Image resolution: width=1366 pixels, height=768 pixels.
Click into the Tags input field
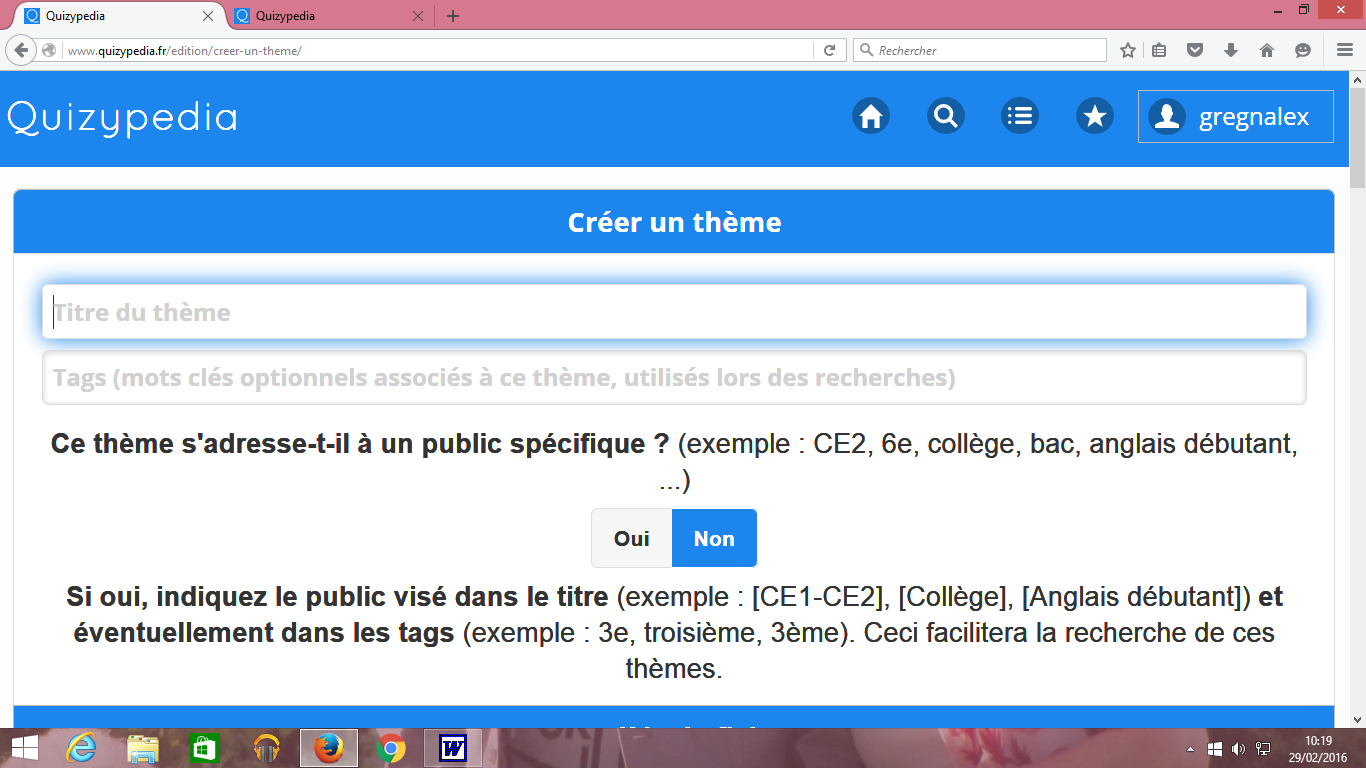point(674,378)
